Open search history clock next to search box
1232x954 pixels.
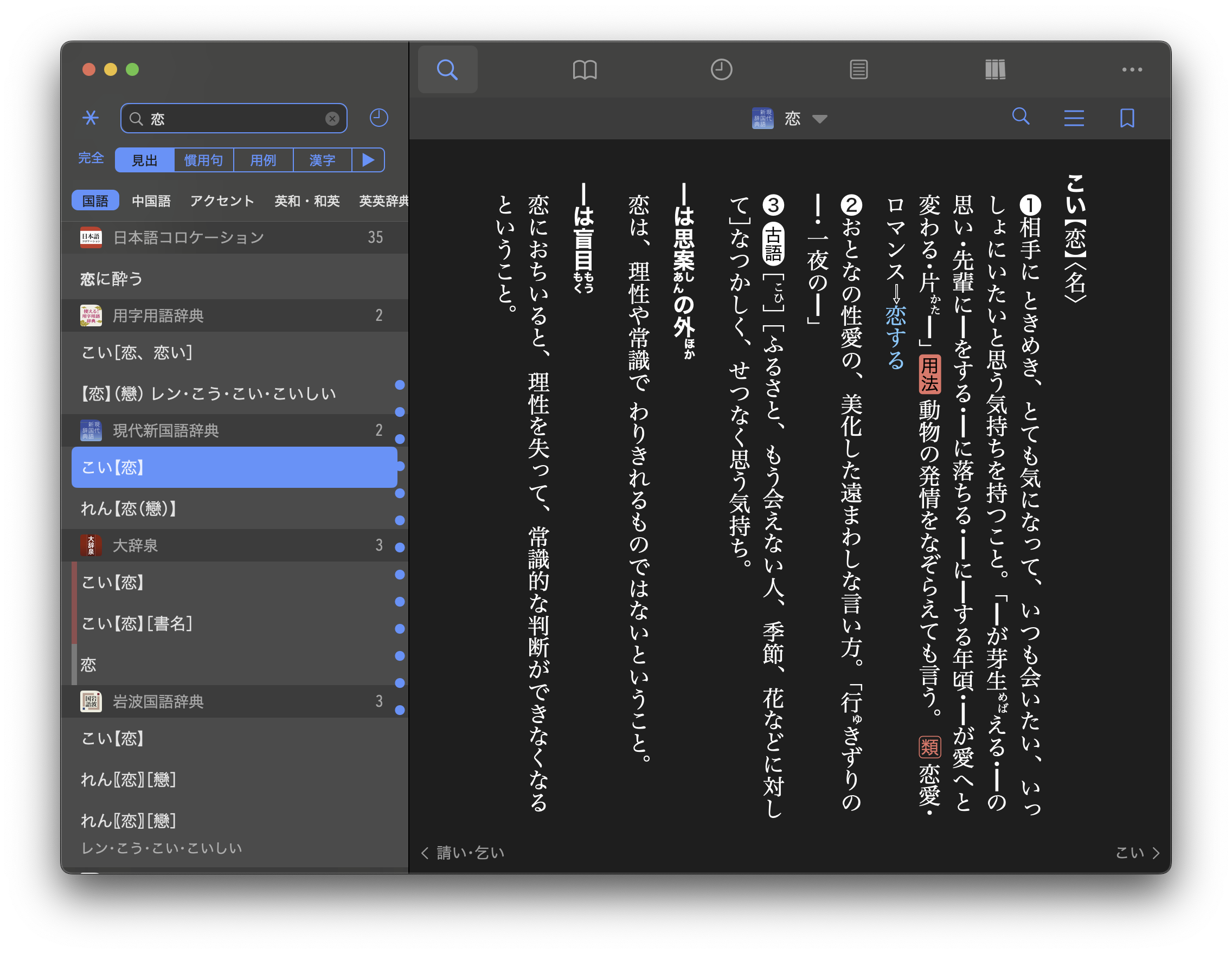click(x=378, y=118)
